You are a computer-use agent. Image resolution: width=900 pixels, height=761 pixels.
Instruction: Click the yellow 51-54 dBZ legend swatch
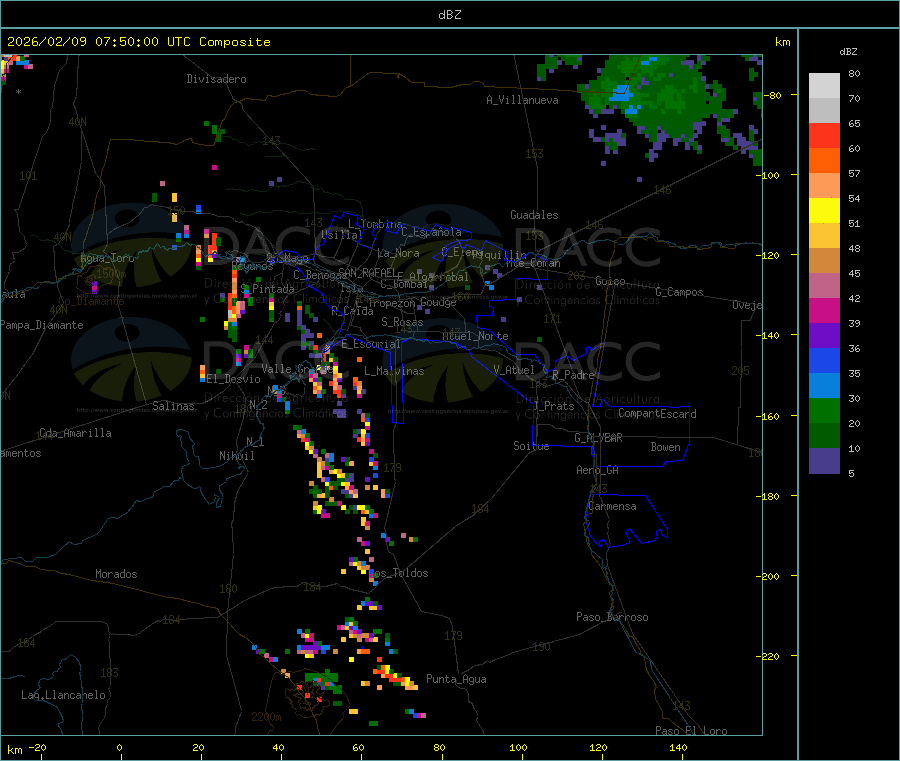click(824, 211)
